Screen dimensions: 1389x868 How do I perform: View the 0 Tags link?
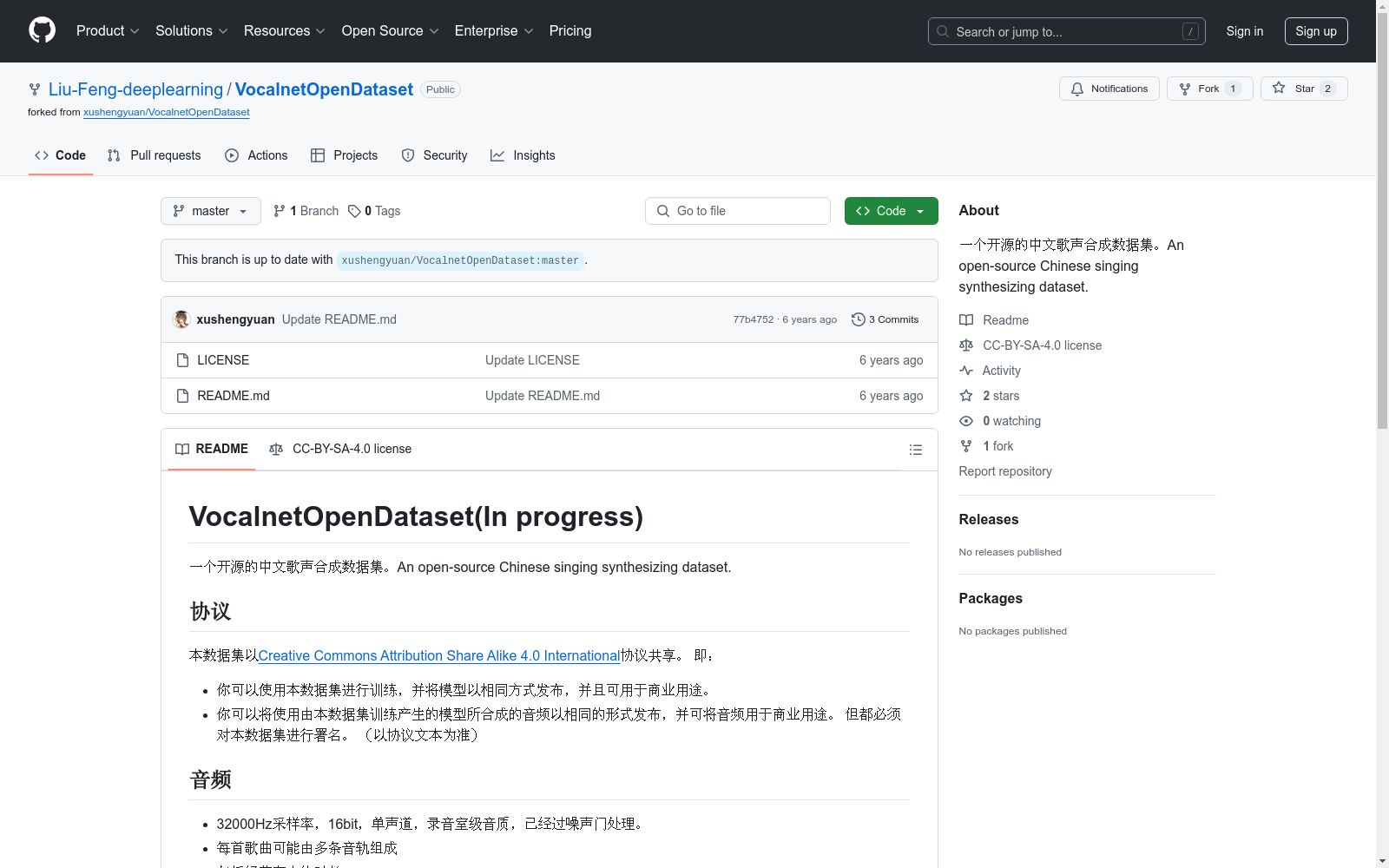tap(374, 211)
